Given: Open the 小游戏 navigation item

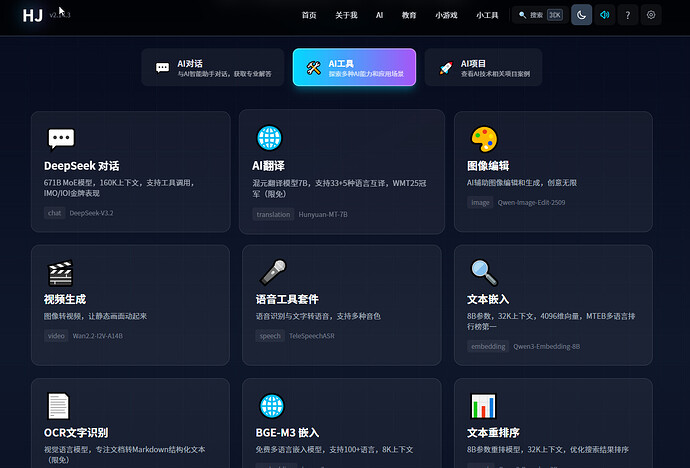Looking at the screenshot, I should 447,16.
